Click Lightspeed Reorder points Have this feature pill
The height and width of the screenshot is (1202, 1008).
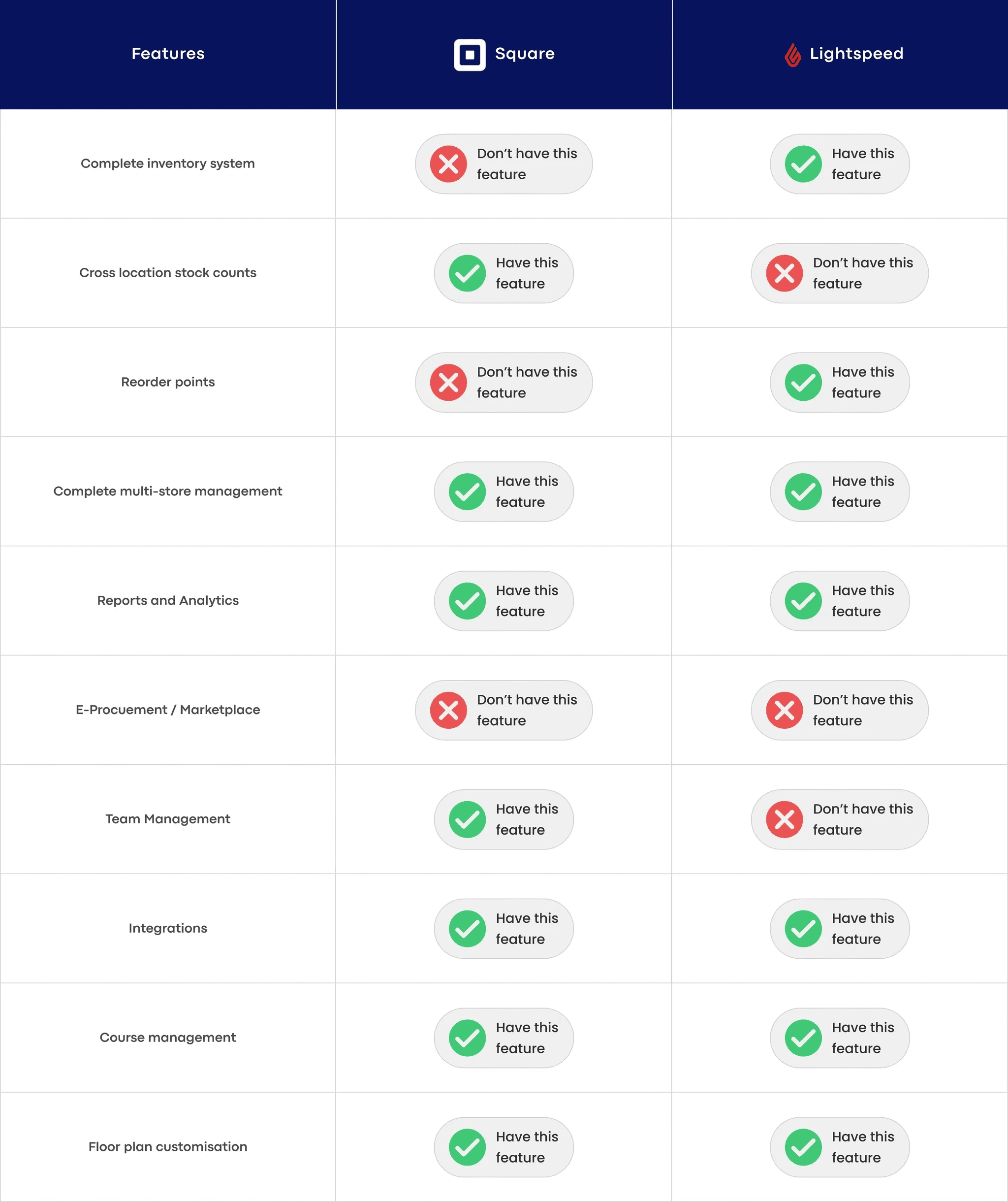(839, 382)
